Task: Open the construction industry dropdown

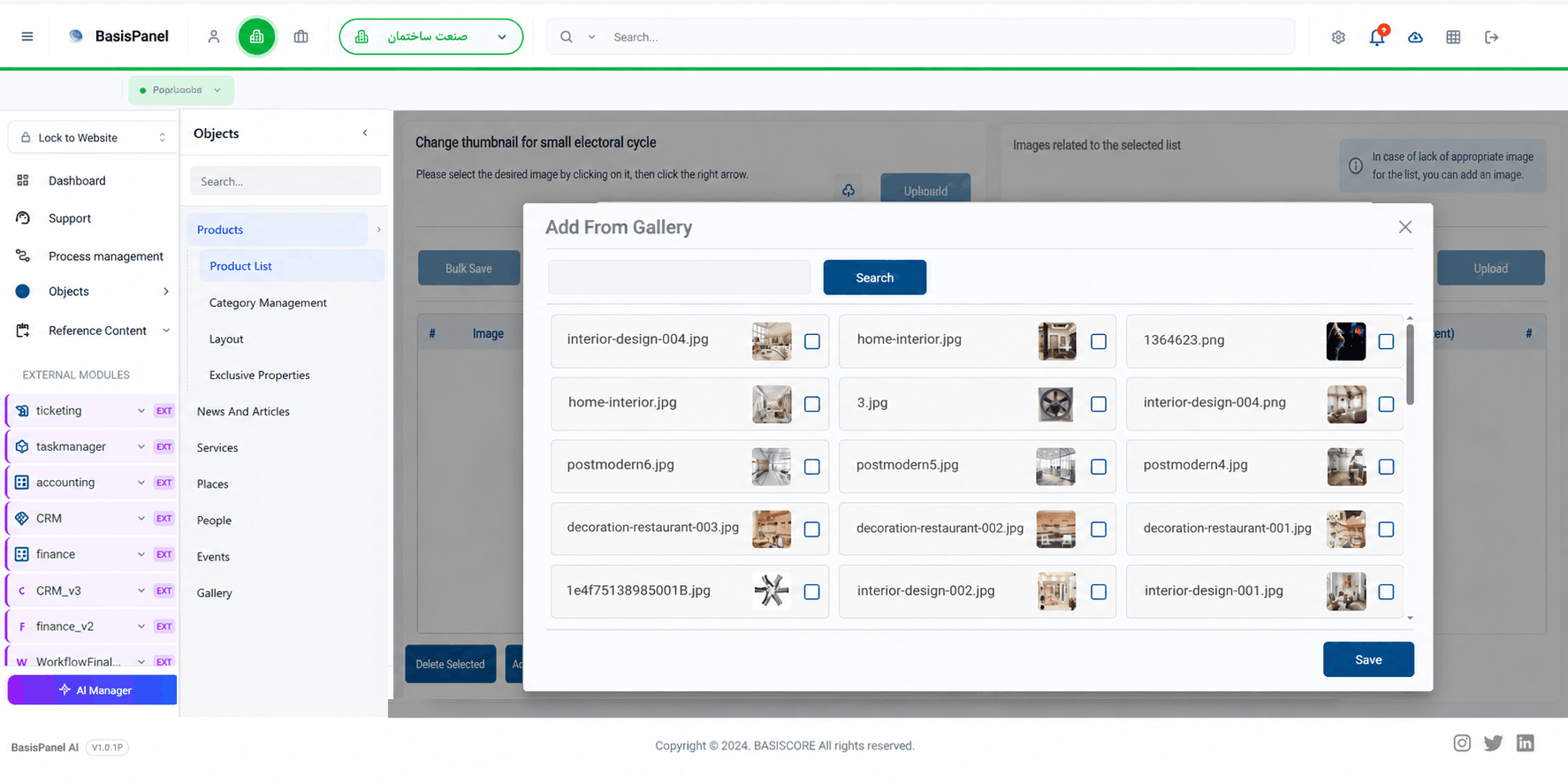Action: [x=431, y=37]
